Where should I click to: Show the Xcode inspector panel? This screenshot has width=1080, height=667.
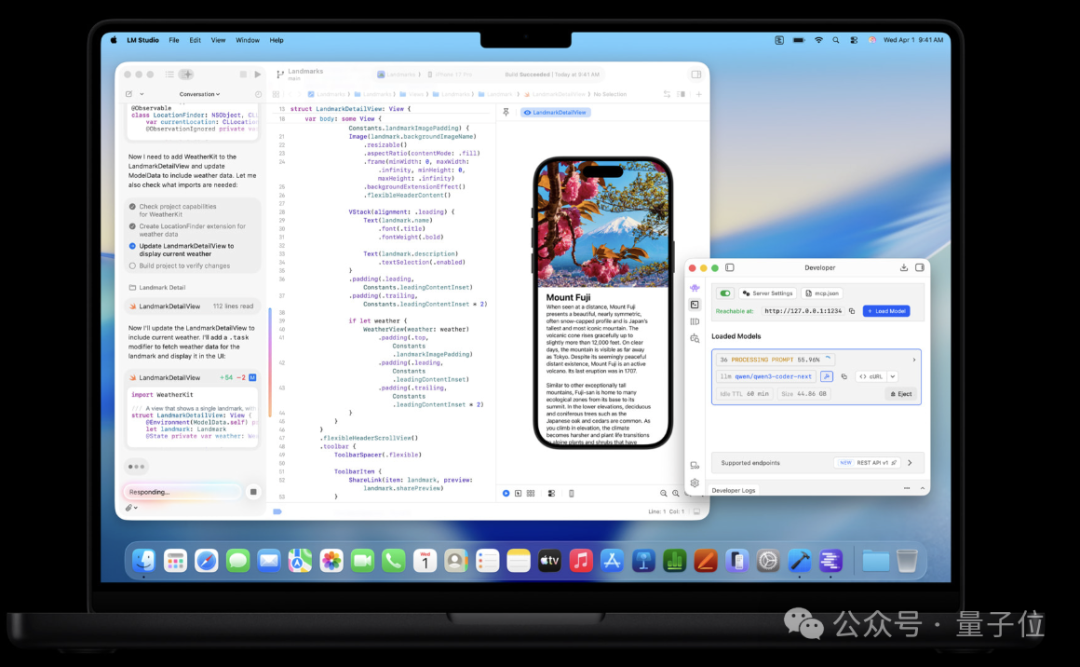pyautogui.click(x=696, y=74)
